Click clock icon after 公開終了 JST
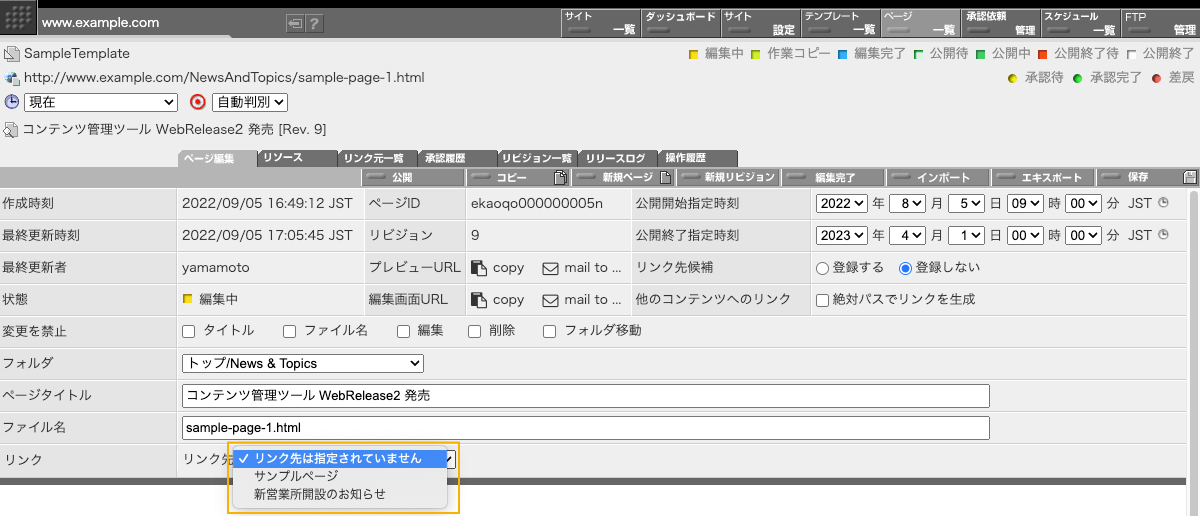 [1163, 235]
